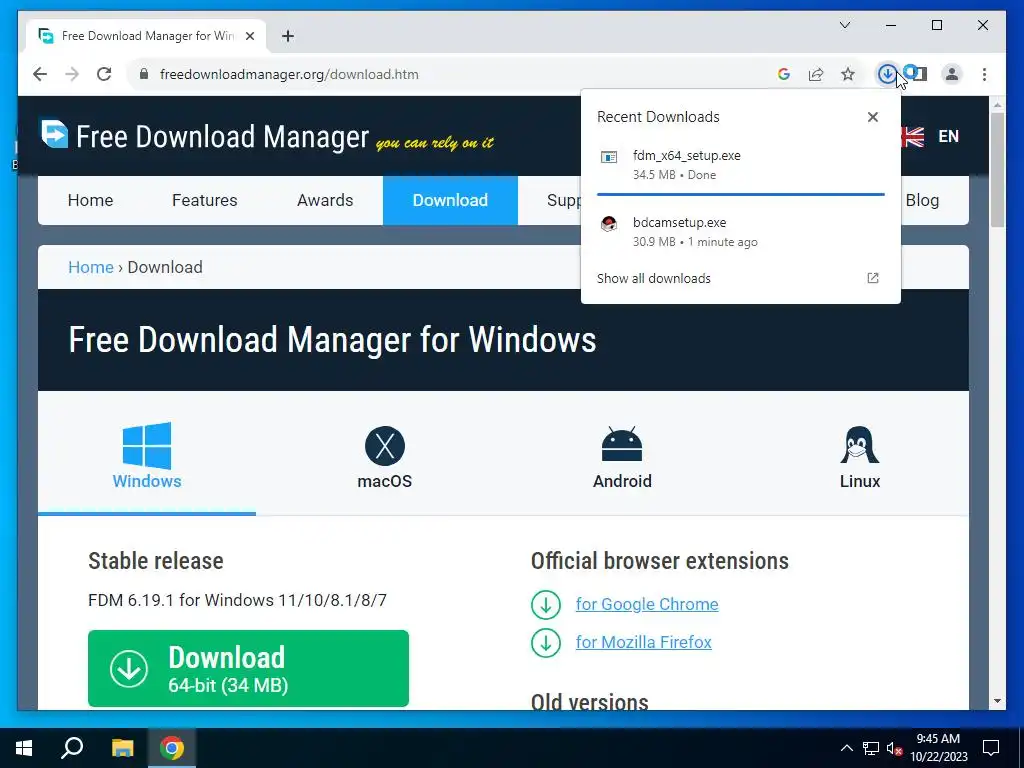Click the Home breadcrumb link
Screen dimensions: 1024x768
91,267
